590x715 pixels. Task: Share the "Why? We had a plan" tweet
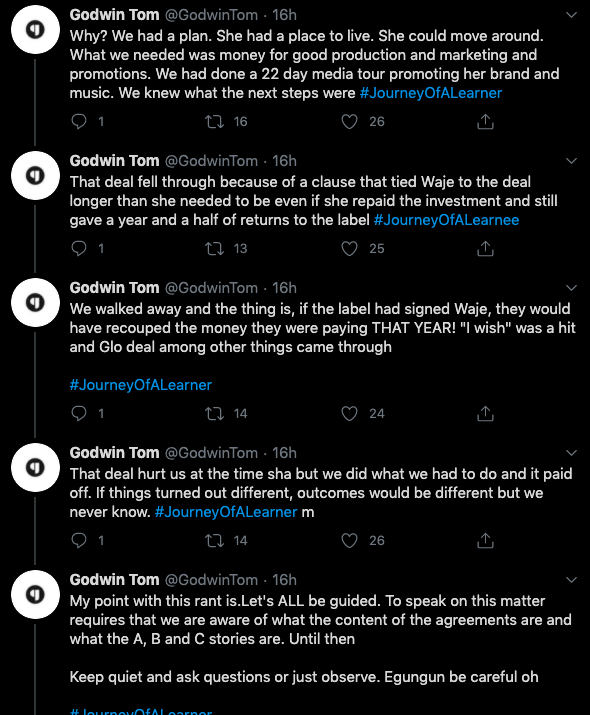[485, 121]
